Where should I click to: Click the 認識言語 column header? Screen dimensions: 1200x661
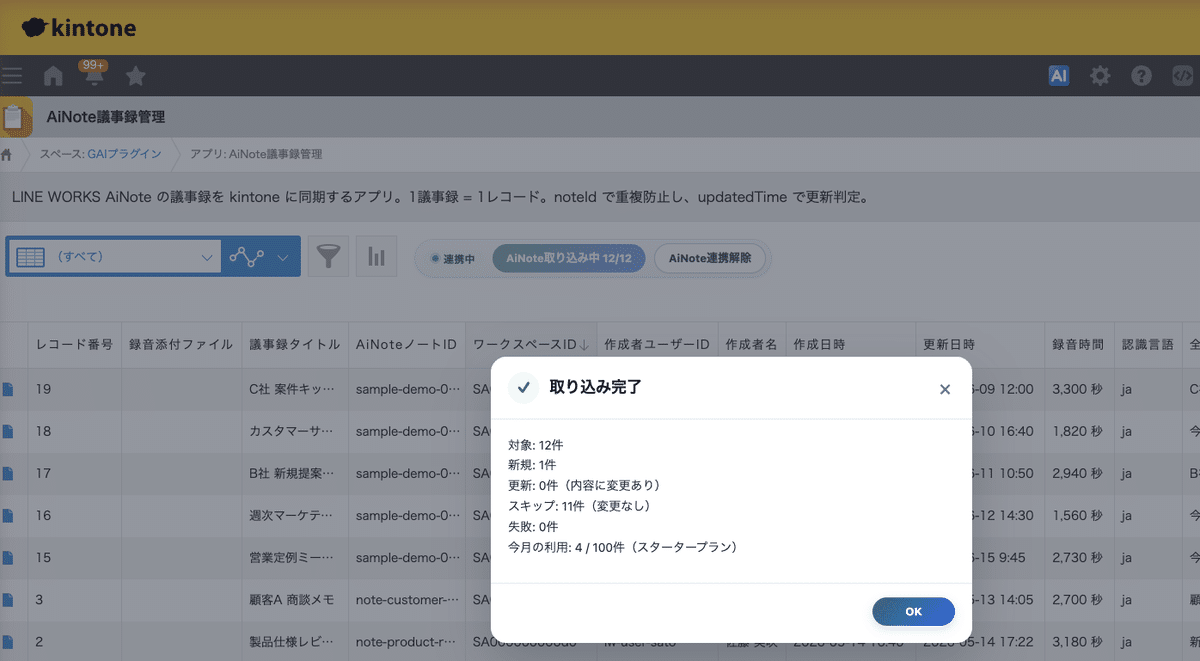1147,345
